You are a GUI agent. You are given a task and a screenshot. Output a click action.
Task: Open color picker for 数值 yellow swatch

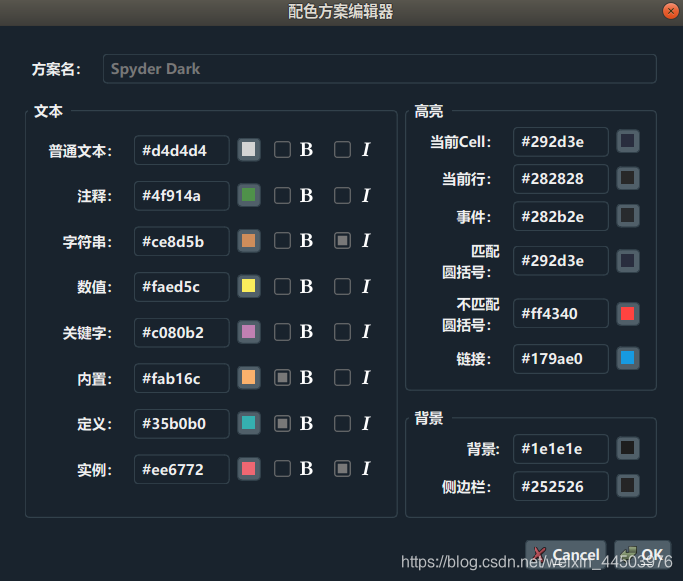(249, 286)
